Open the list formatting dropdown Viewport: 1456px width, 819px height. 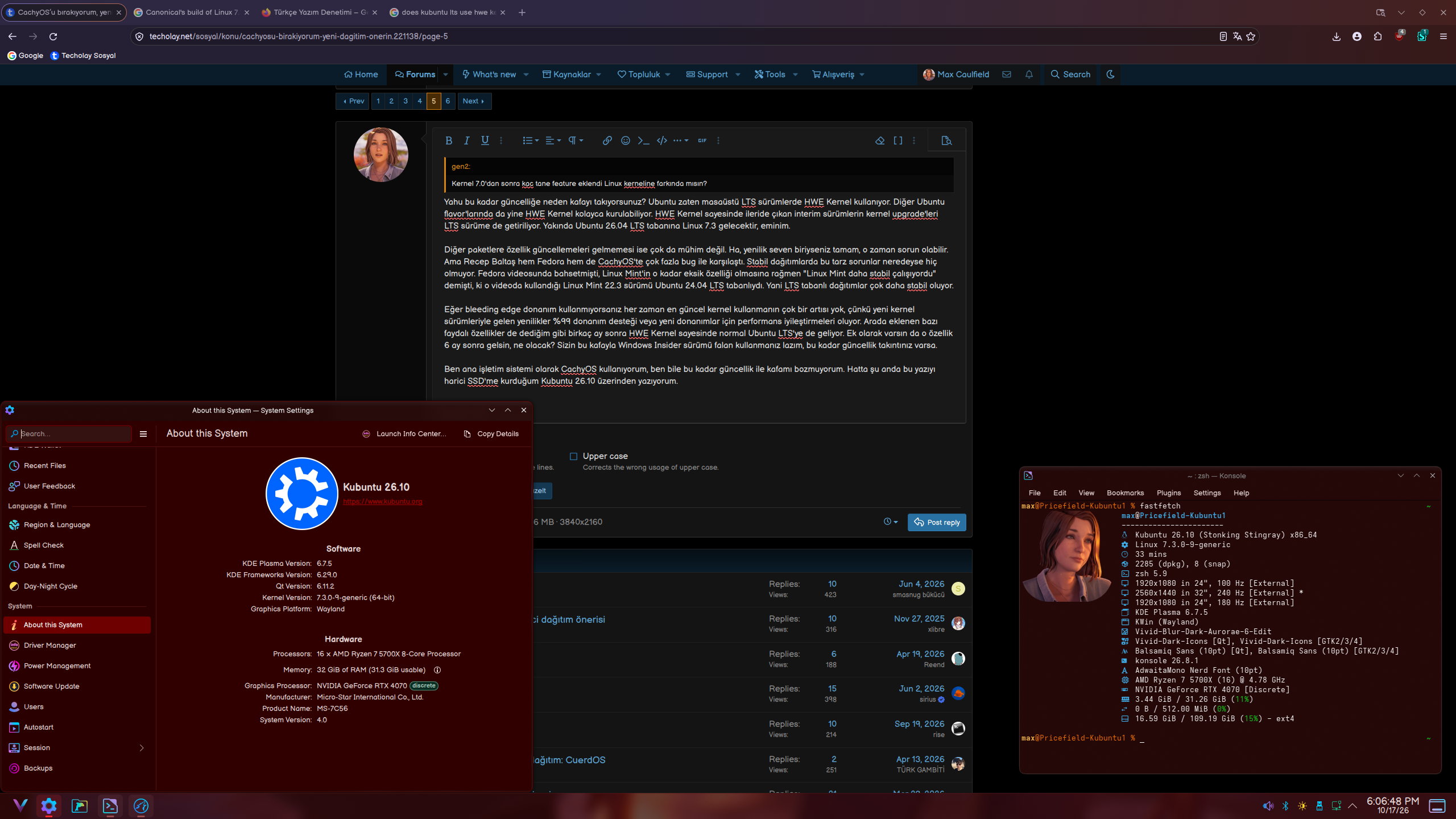click(530, 140)
